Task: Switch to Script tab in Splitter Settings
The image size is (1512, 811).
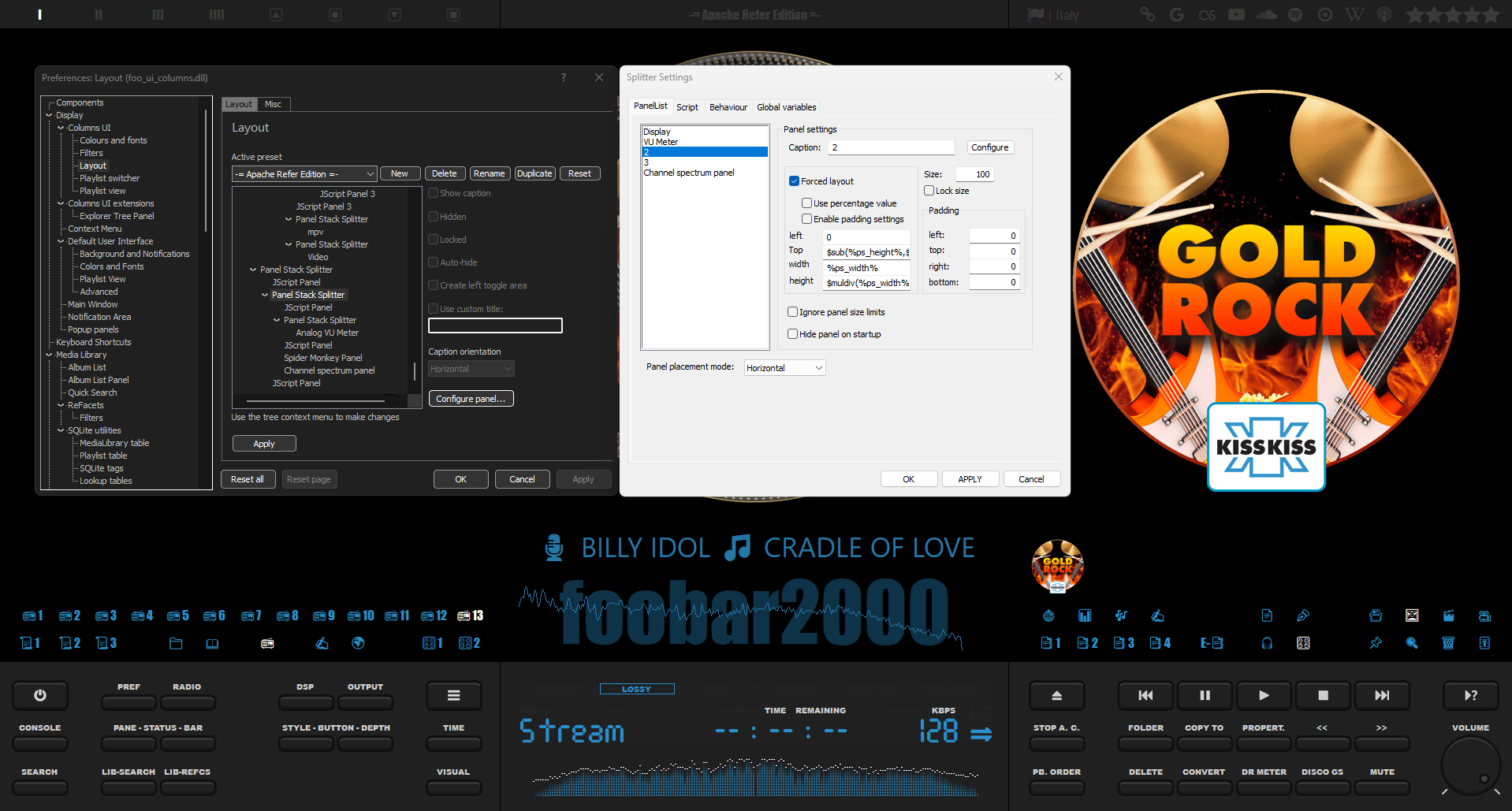Action: coord(687,107)
